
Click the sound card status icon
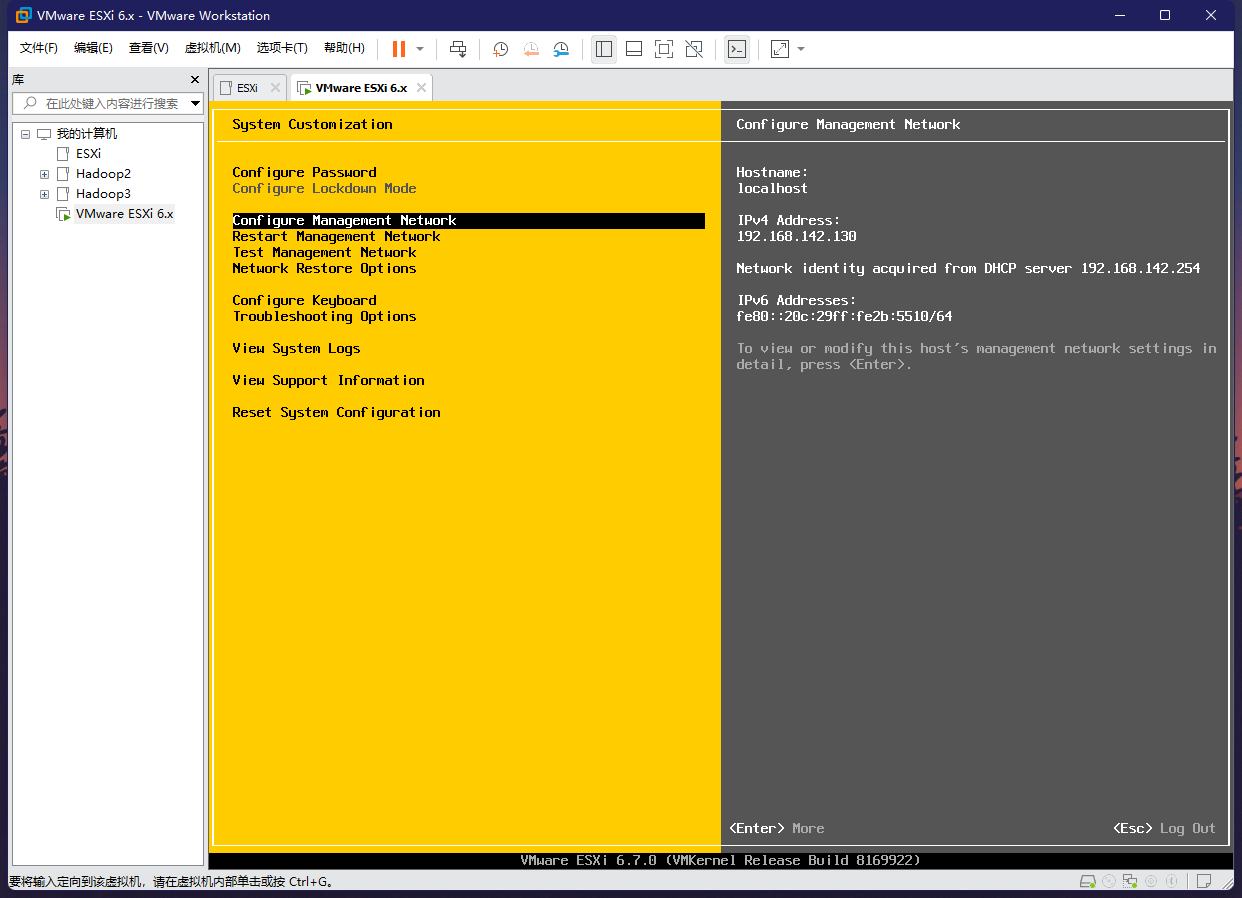(x=1151, y=881)
